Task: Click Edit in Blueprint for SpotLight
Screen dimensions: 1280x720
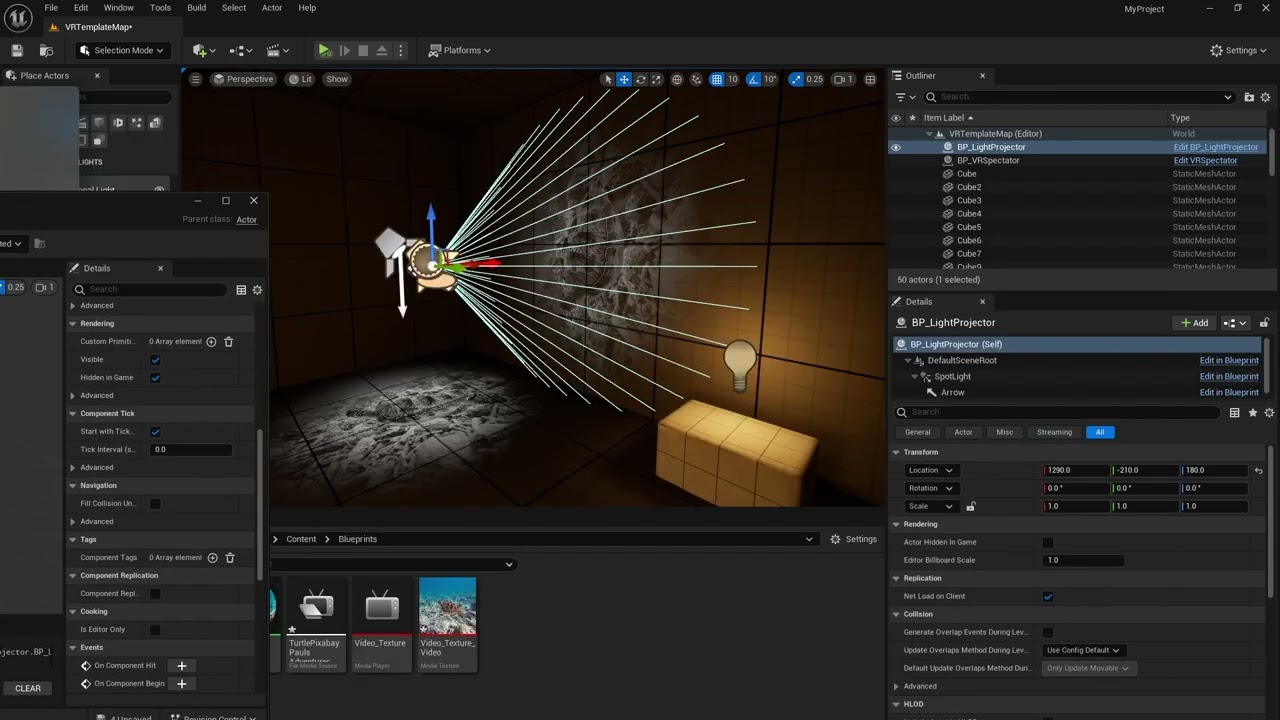Action: (x=1229, y=376)
